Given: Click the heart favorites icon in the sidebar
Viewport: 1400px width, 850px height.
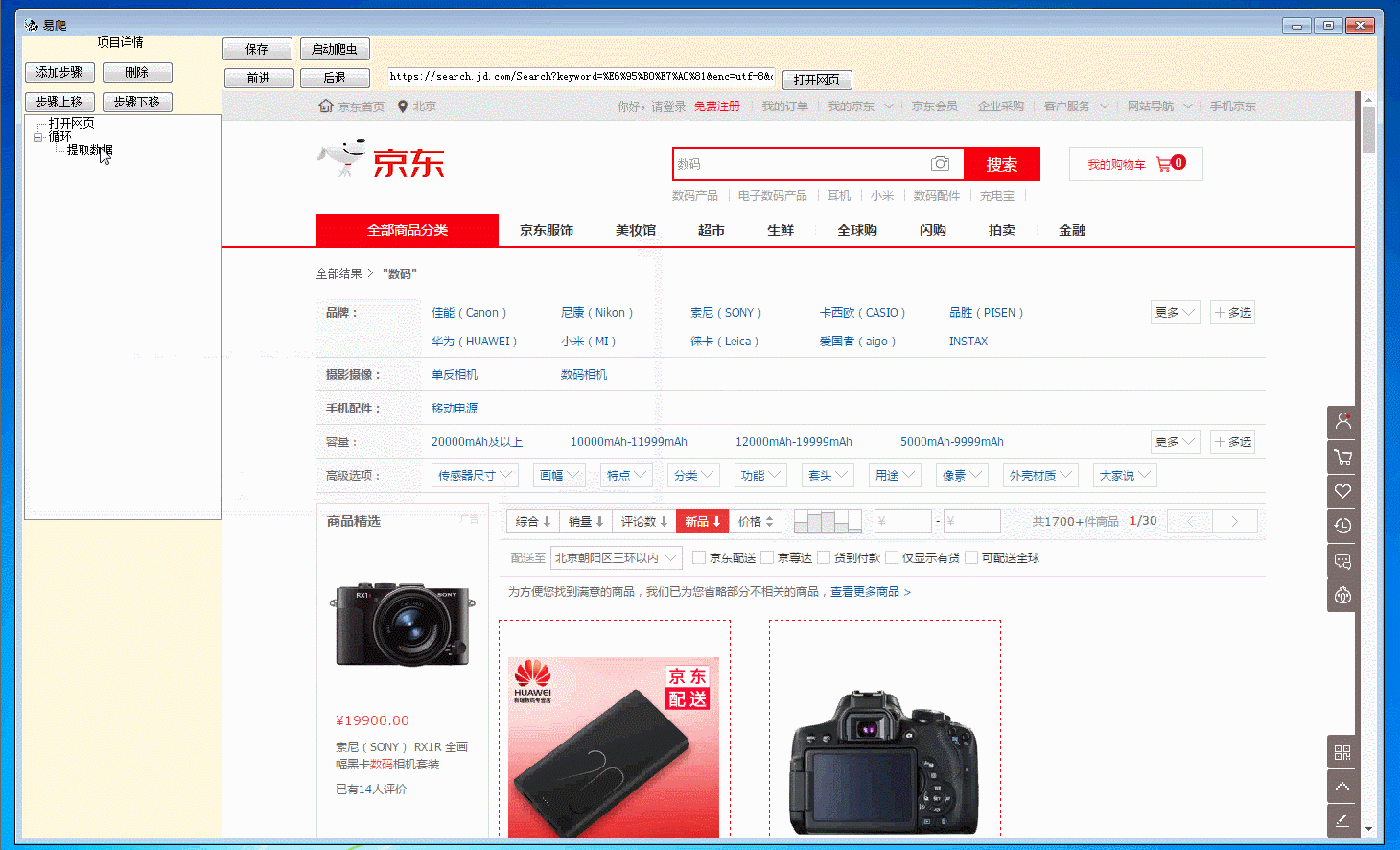Looking at the screenshot, I should [1342, 491].
